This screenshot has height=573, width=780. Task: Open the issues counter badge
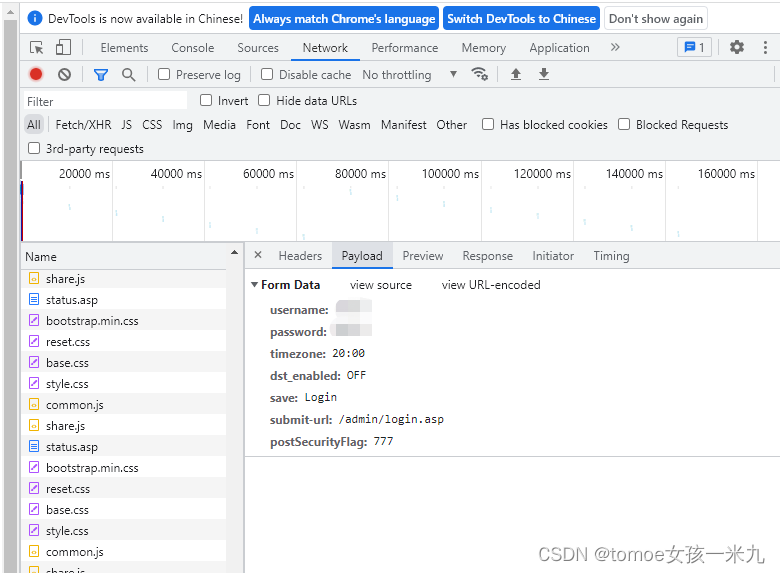[x=694, y=48]
